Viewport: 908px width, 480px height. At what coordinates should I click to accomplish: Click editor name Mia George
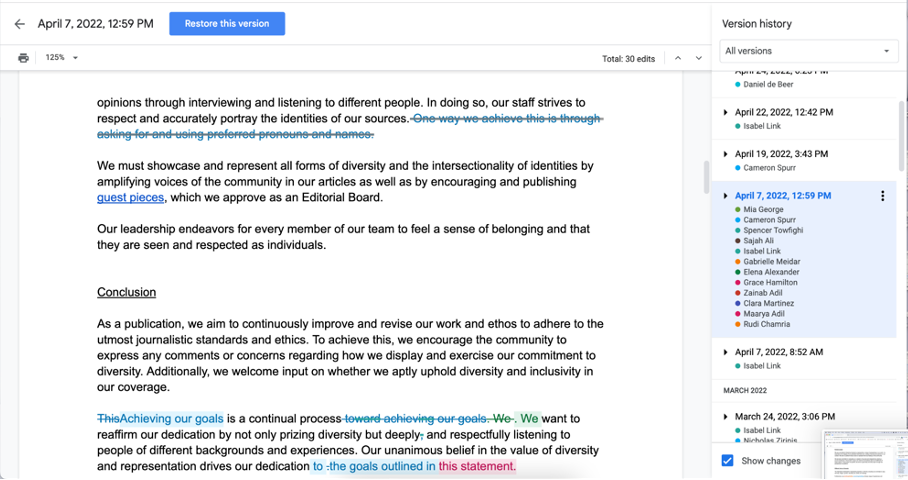[x=763, y=210]
